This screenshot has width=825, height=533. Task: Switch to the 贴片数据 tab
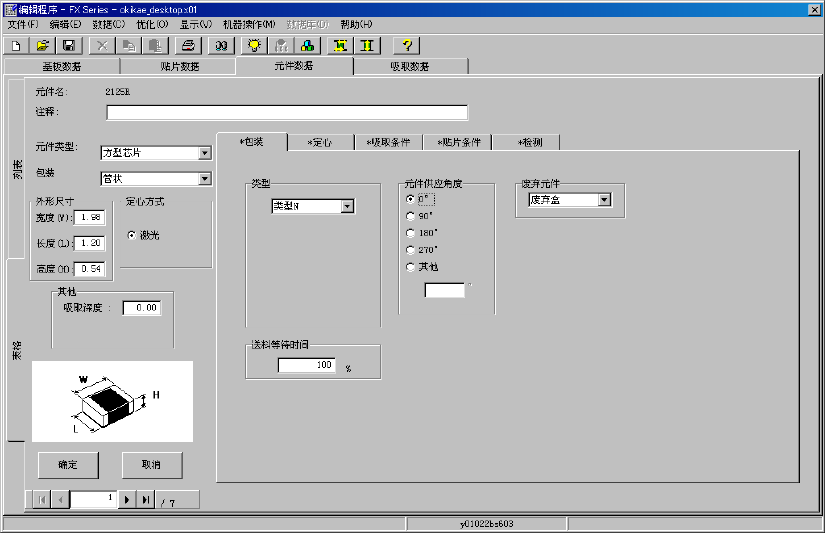(x=179, y=66)
